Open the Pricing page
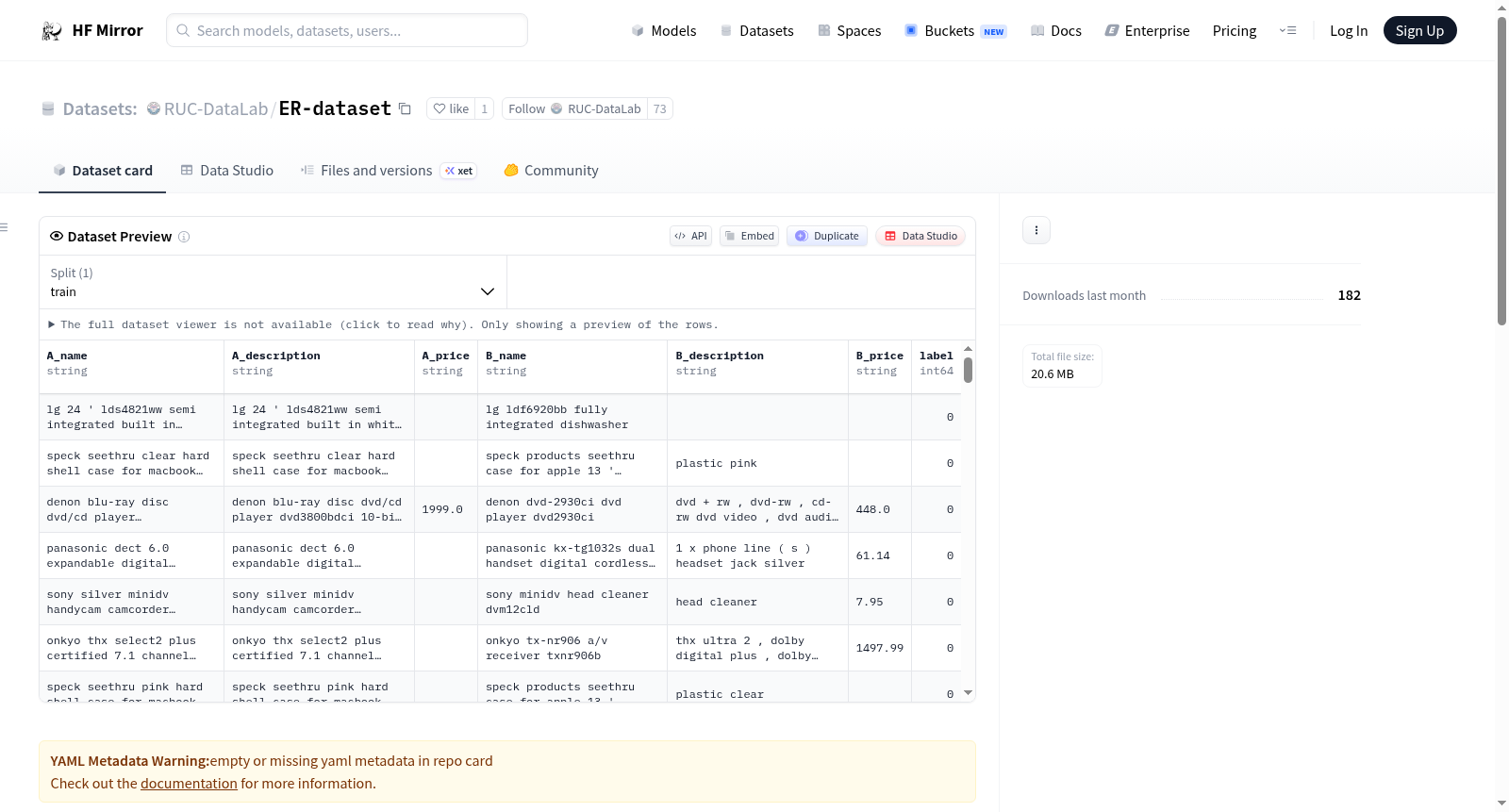1509x812 pixels. point(1235,31)
